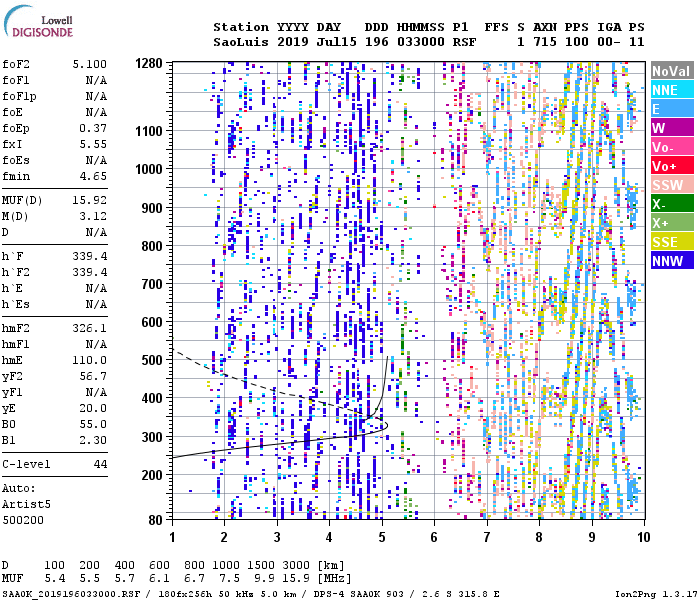Click the 033000 time stamp

pyautogui.click(x=421, y=42)
